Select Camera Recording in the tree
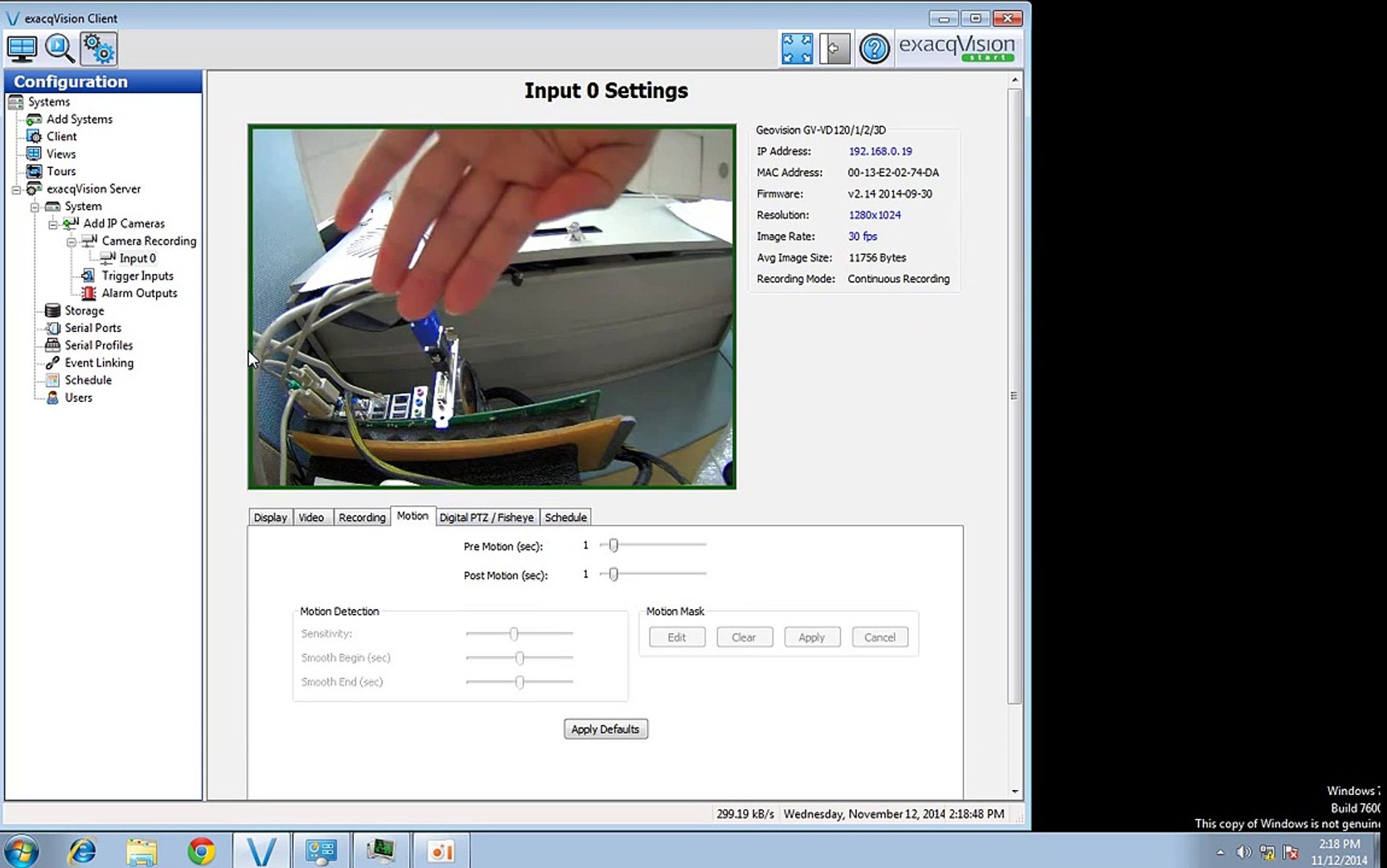Viewport: 1387px width, 868px height. tap(149, 241)
